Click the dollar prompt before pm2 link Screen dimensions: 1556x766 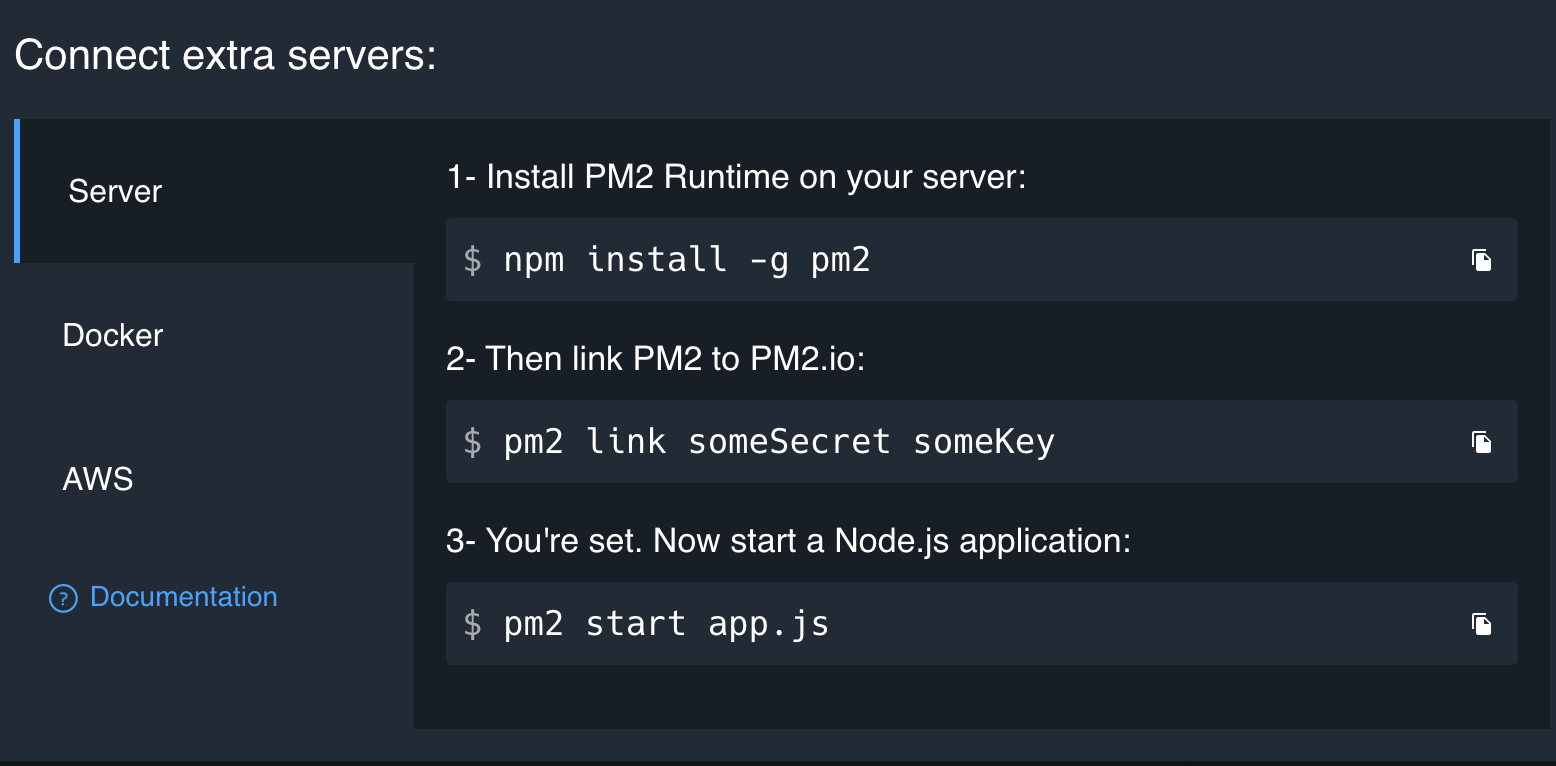pos(473,442)
